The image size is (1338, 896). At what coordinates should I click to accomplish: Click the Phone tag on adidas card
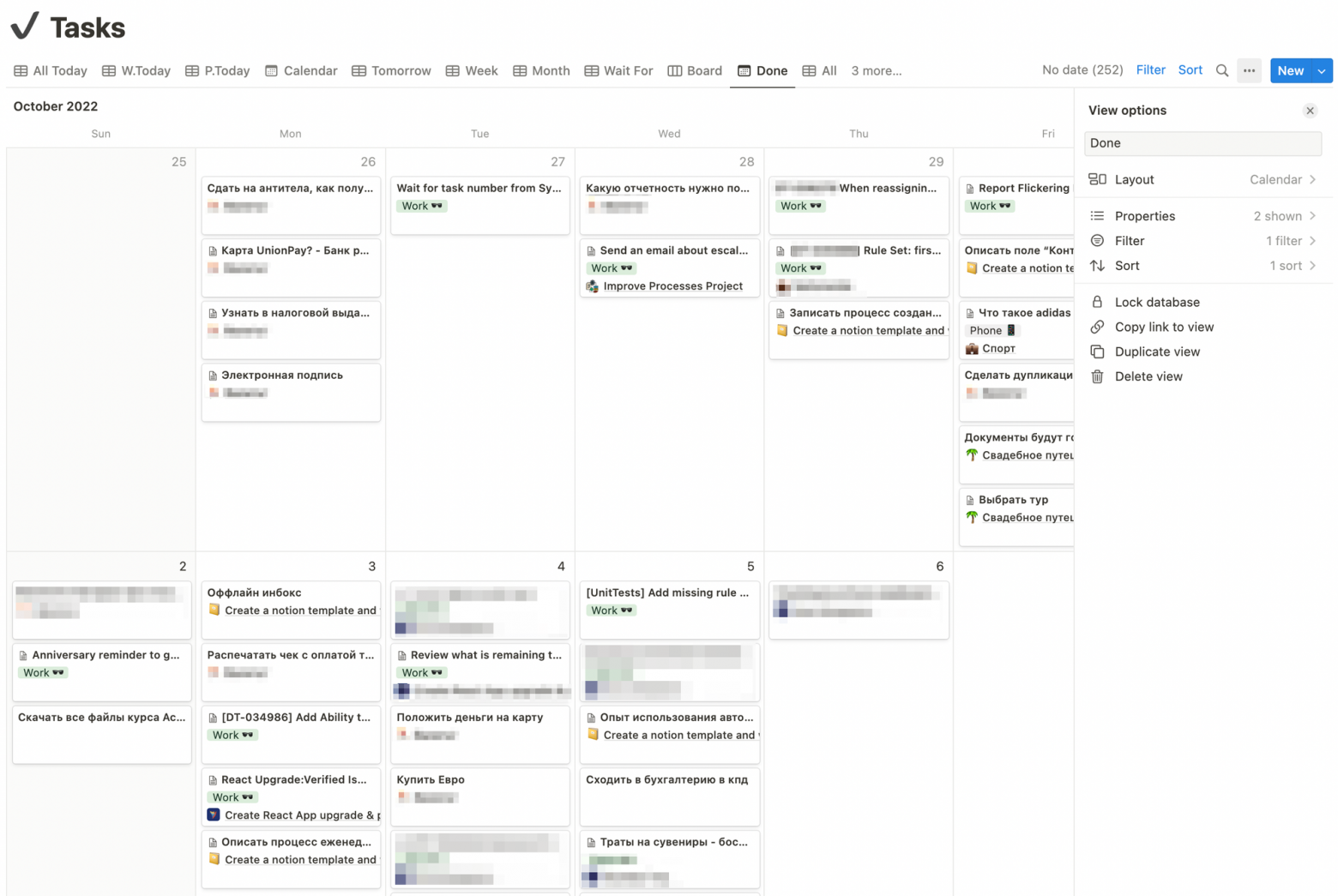coord(992,331)
